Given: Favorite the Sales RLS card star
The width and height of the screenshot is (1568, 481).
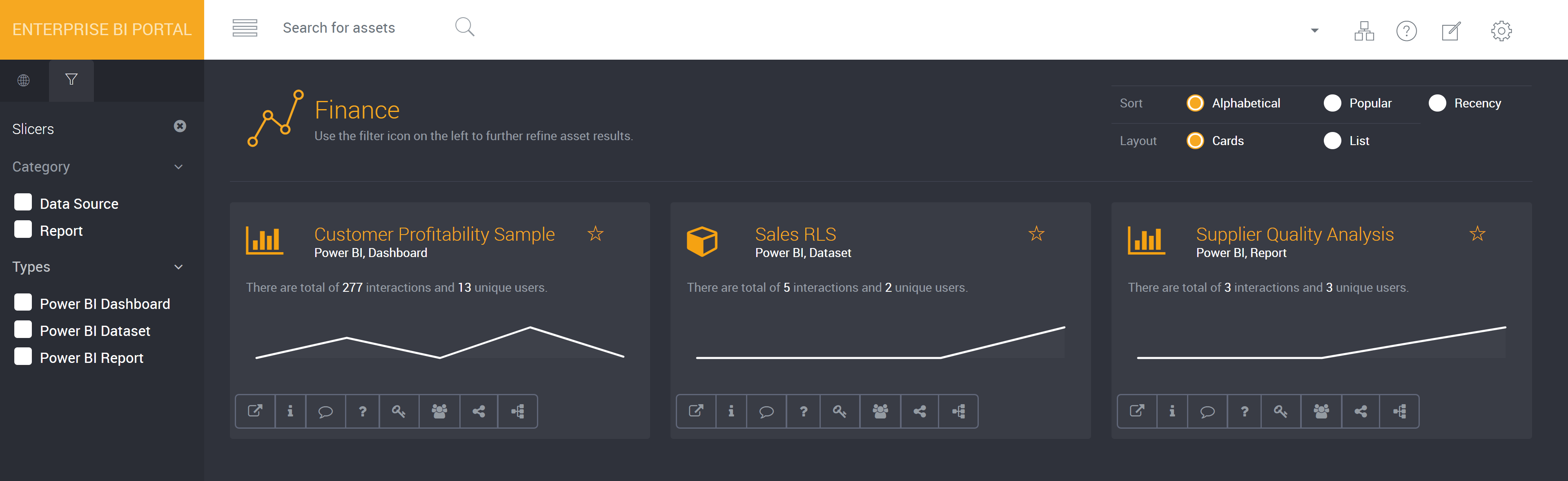Looking at the screenshot, I should pos(1036,233).
